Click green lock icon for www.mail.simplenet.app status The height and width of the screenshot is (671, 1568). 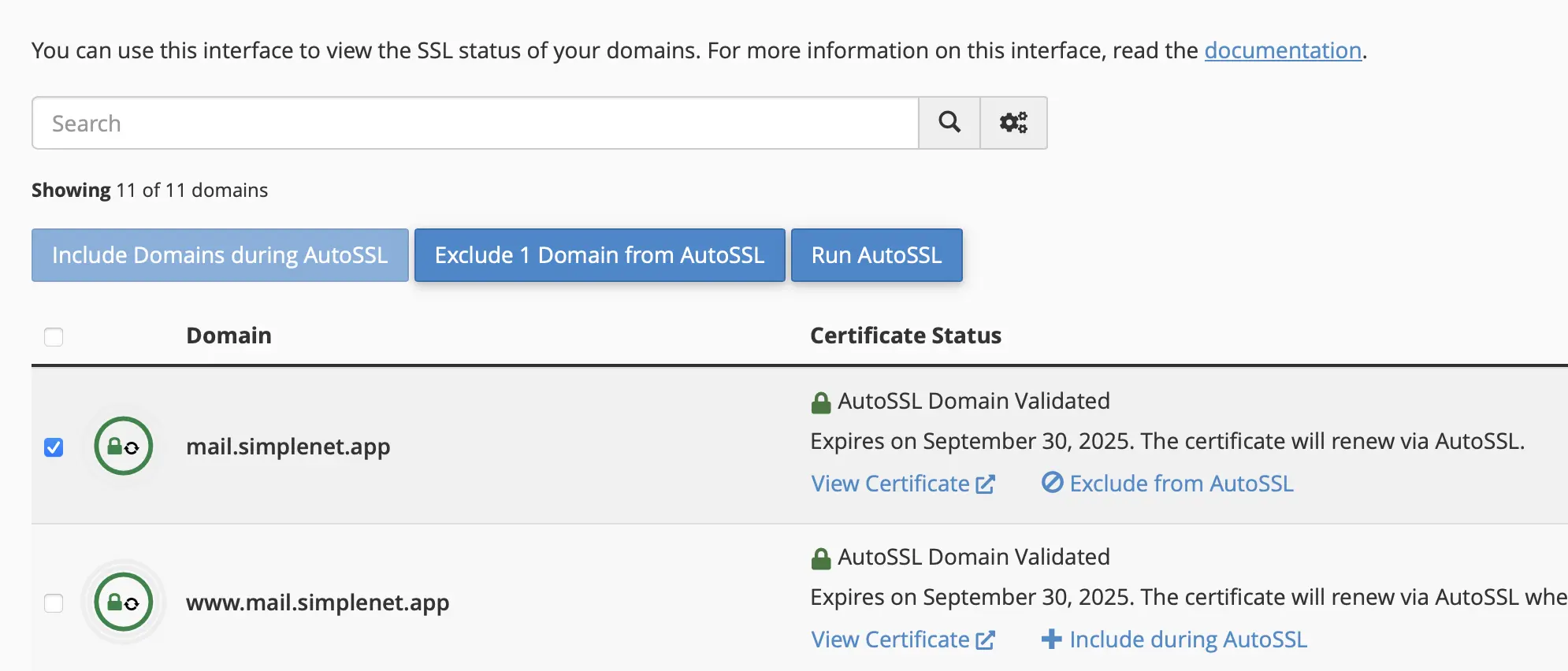coord(821,558)
